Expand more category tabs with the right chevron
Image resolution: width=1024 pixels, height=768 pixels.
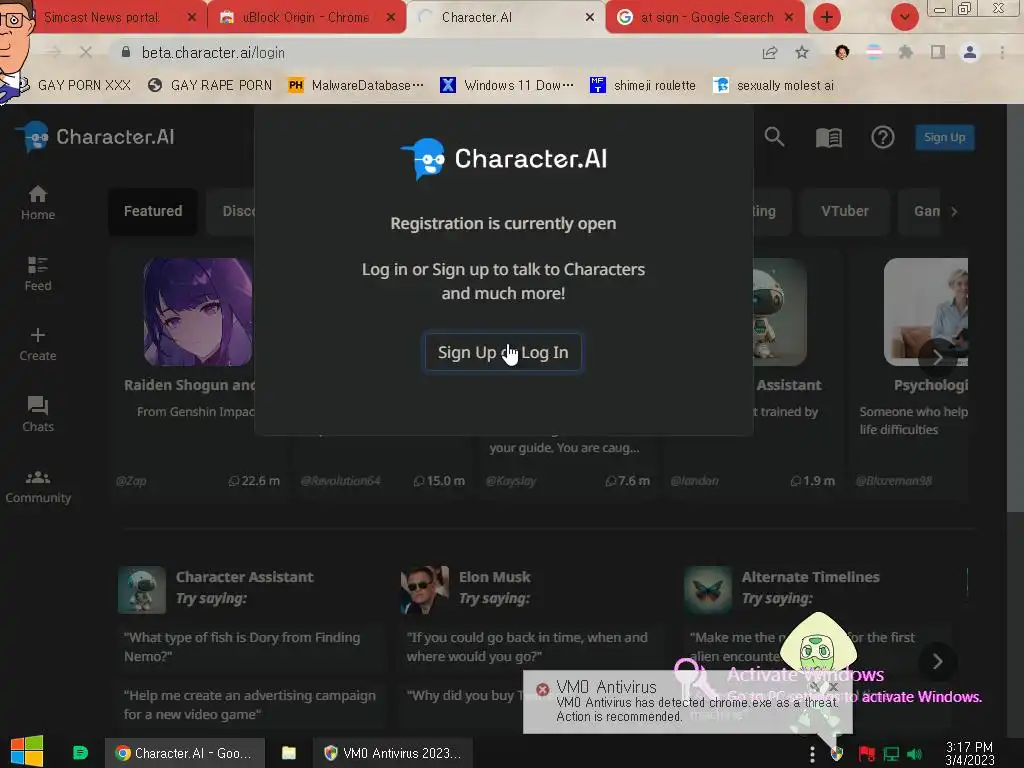[x=954, y=212]
